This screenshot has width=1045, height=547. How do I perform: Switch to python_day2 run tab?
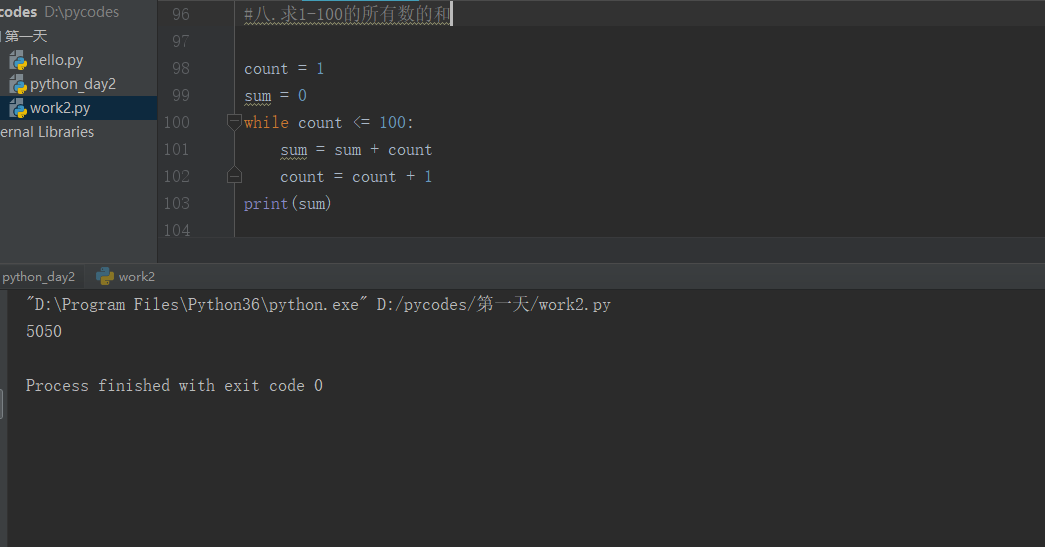tap(38, 276)
